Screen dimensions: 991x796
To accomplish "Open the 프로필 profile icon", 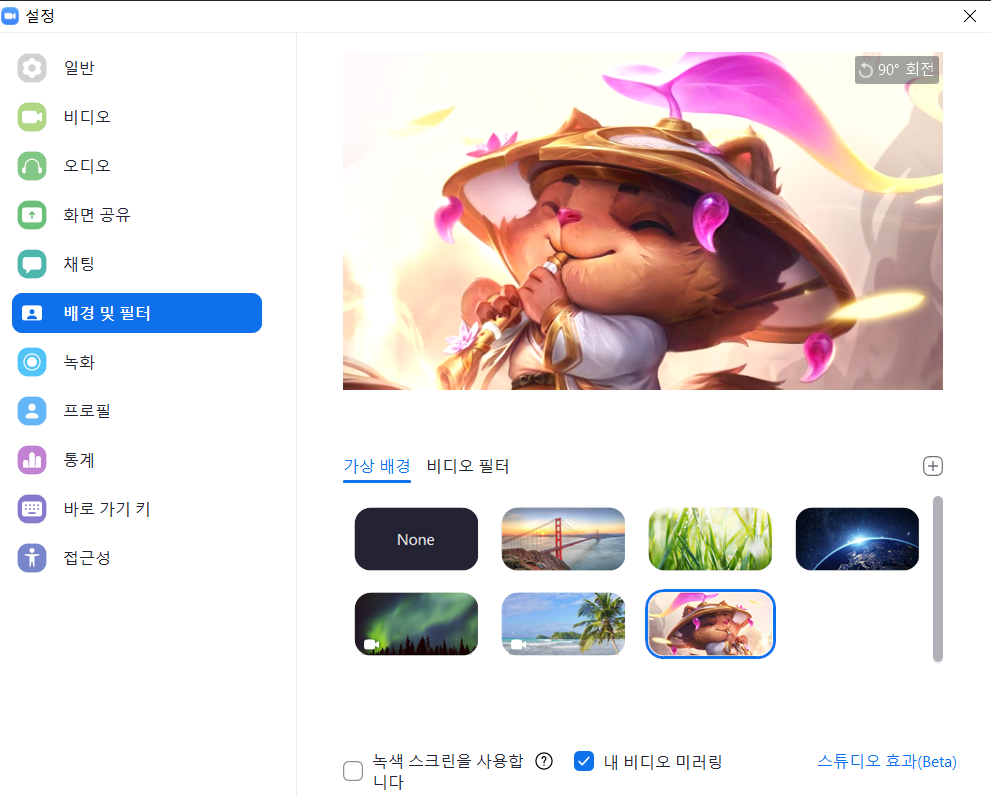I will click(x=32, y=411).
